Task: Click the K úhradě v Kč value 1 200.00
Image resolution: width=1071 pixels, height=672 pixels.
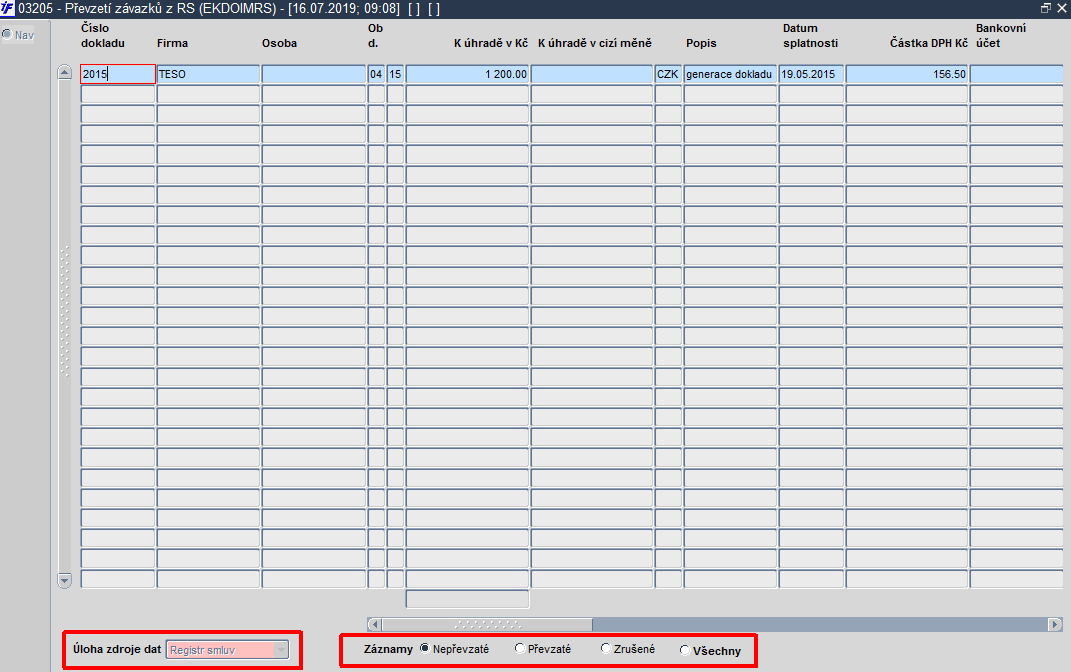Action: coord(467,74)
